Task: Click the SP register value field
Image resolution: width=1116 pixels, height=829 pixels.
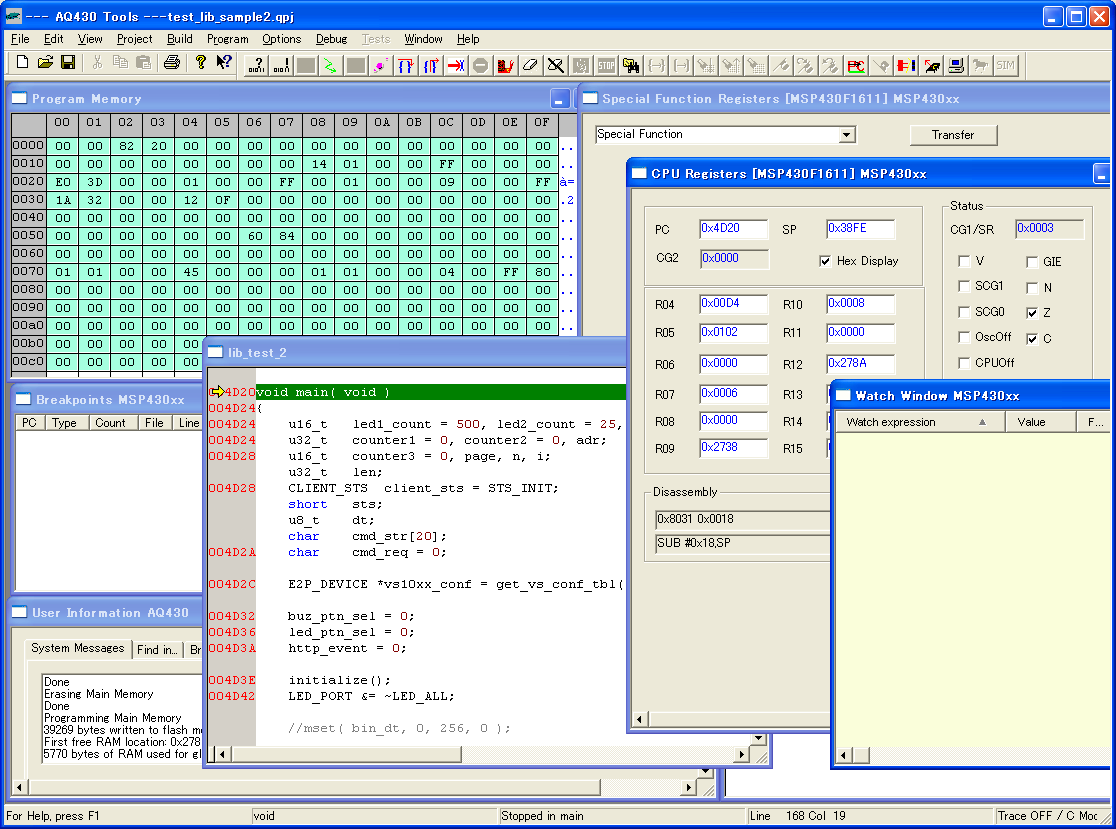Action: pyautogui.click(x=860, y=228)
